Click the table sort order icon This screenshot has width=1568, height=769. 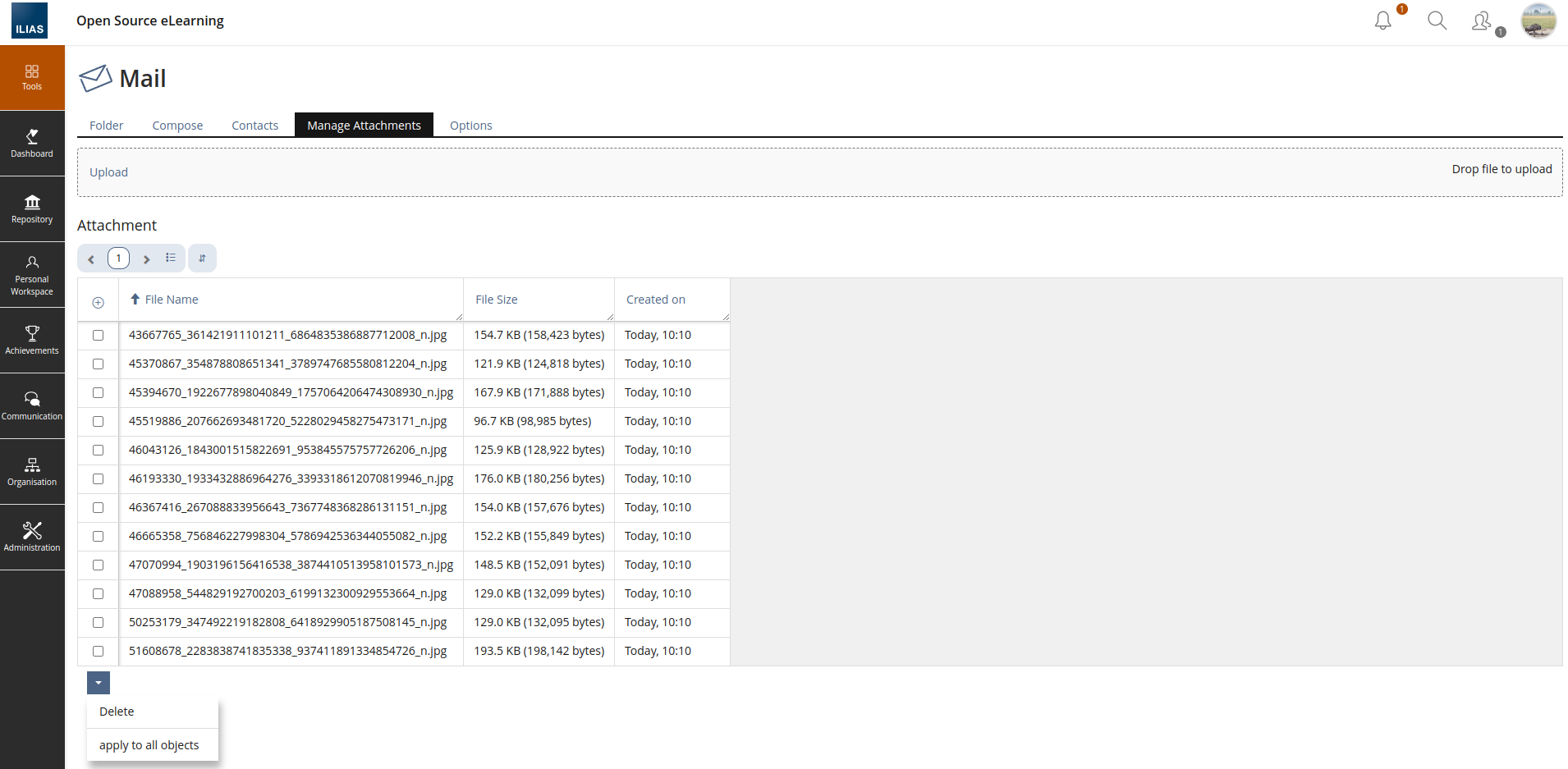(x=202, y=259)
